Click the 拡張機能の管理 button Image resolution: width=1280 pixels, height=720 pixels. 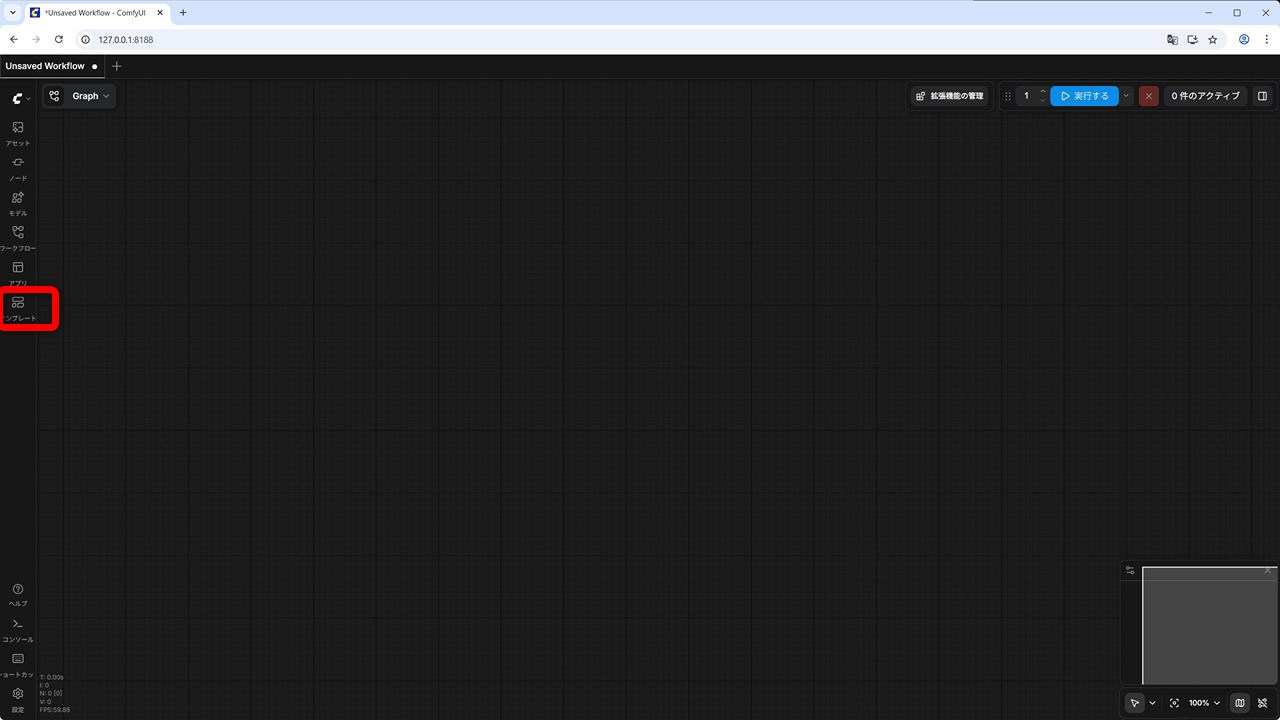coord(949,96)
